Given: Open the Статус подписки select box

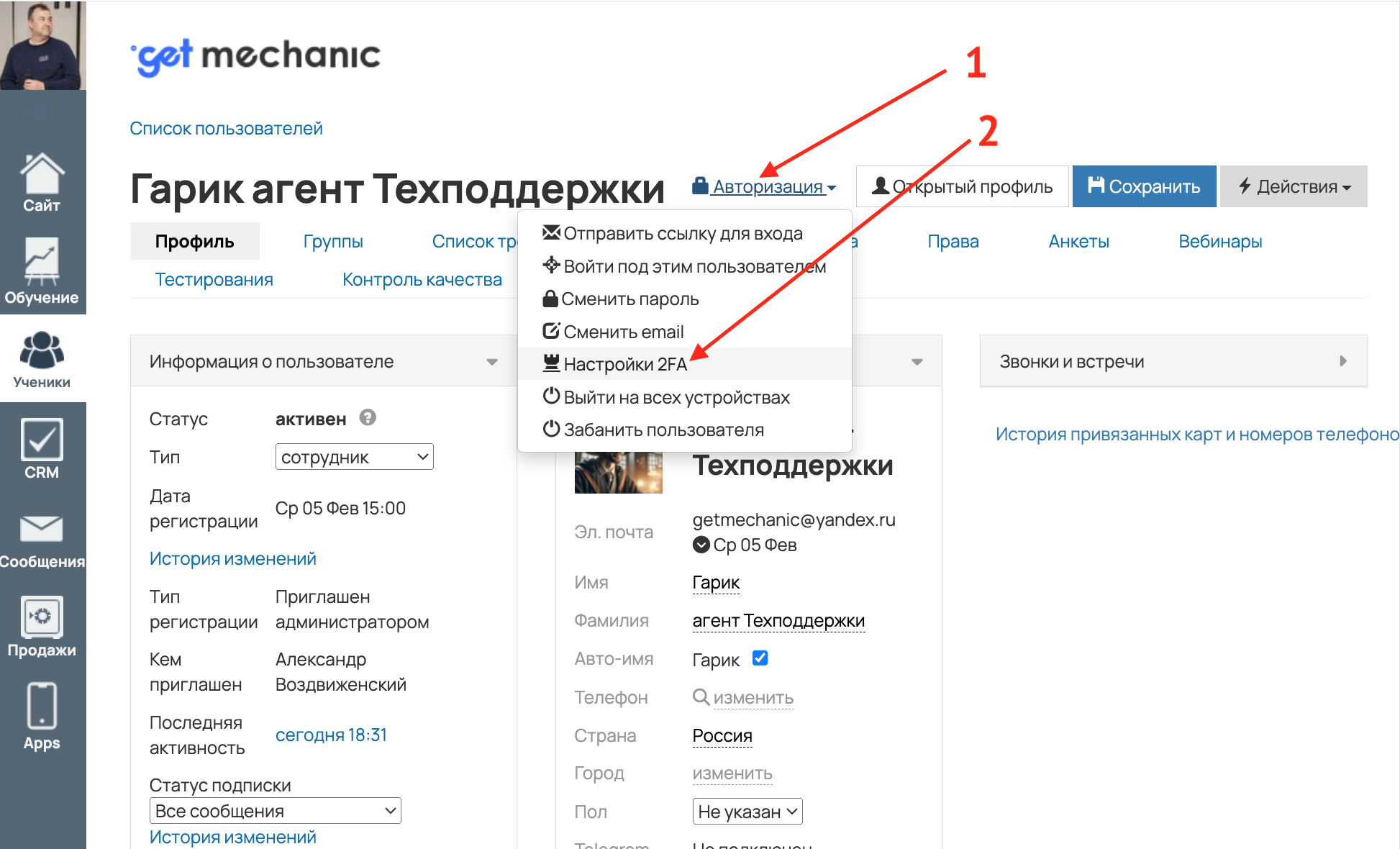Looking at the screenshot, I should click(x=275, y=811).
